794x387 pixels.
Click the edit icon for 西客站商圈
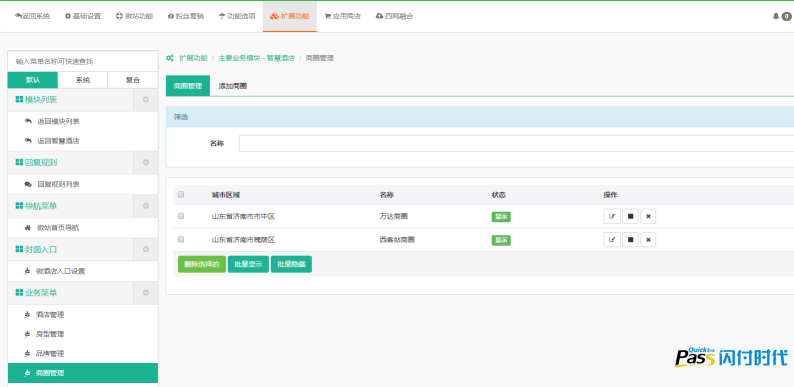(x=612, y=240)
